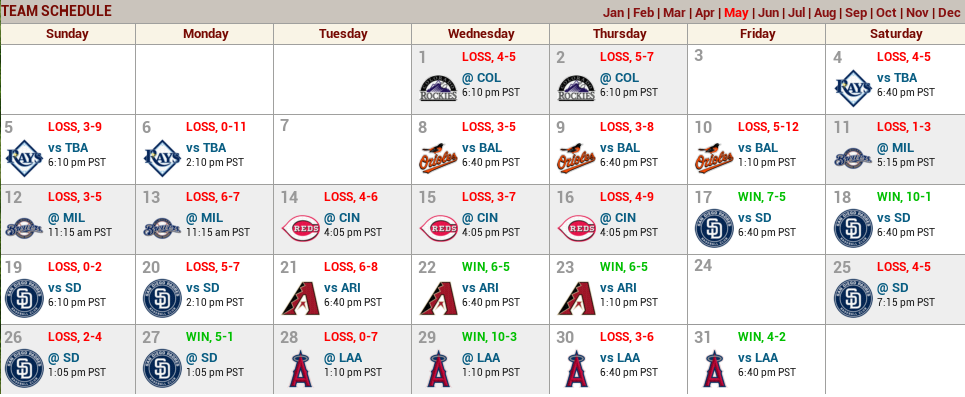Select the empty May 24 calendar cell
The width and height of the screenshot is (965, 397).
tap(756, 289)
